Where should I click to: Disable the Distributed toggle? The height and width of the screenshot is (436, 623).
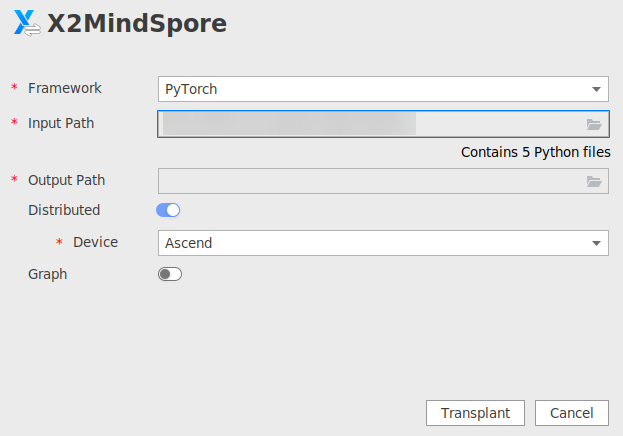168,210
